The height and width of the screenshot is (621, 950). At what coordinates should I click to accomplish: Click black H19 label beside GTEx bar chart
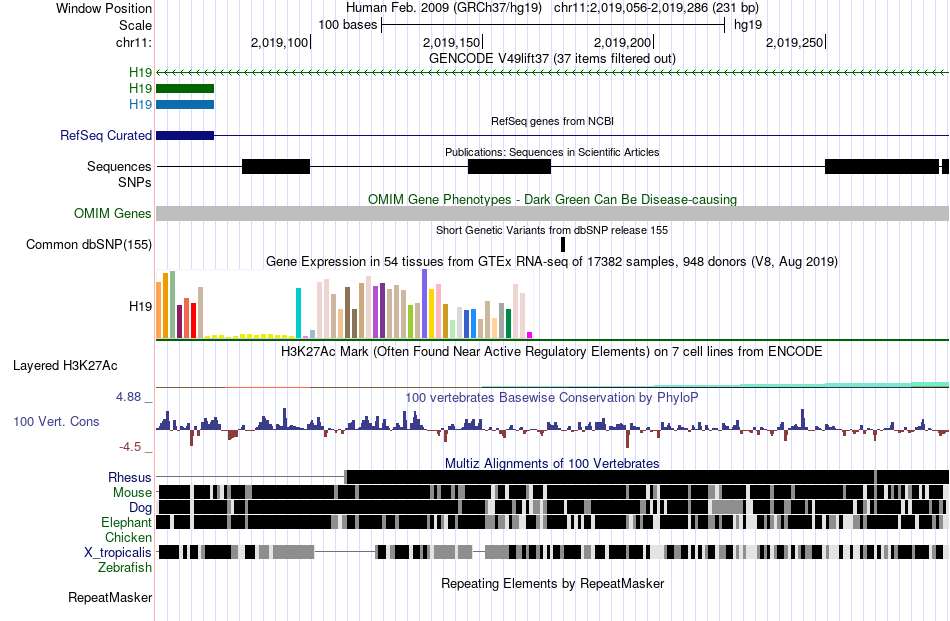[140, 307]
